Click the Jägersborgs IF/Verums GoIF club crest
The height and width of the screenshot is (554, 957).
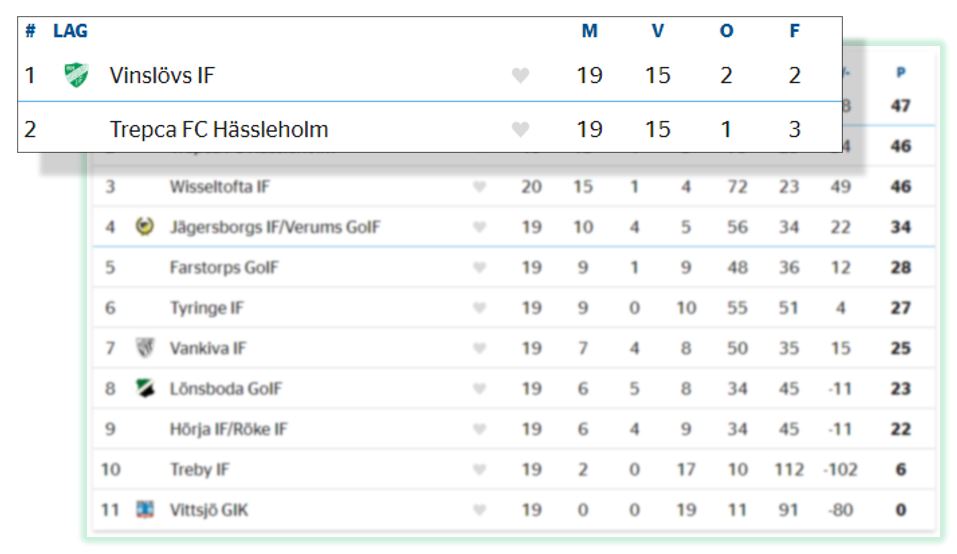pyautogui.click(x=145, y=226)
